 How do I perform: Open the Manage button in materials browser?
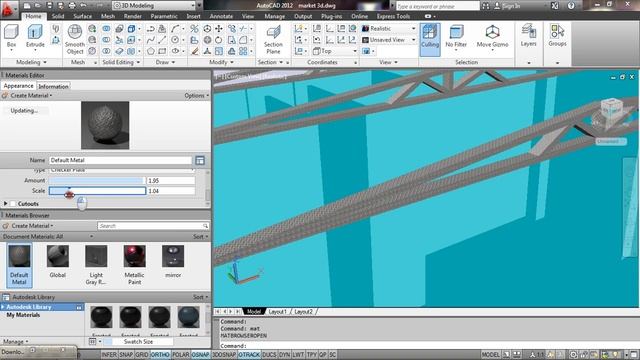click(16, 342)
